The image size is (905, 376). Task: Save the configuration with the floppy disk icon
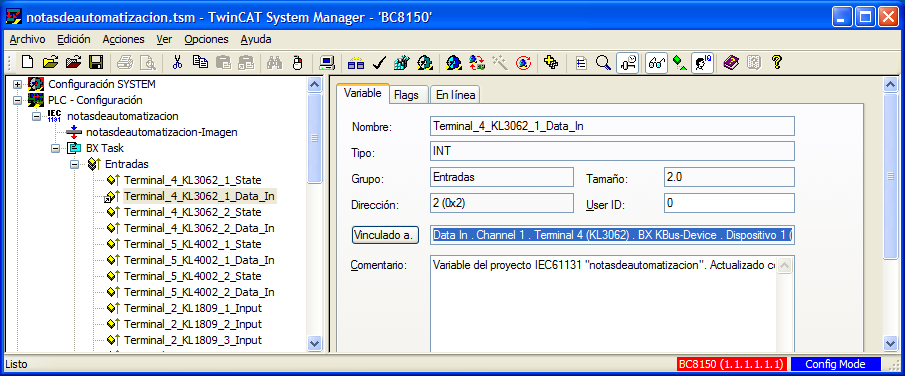pyautogui.click(x=95, y=62)
